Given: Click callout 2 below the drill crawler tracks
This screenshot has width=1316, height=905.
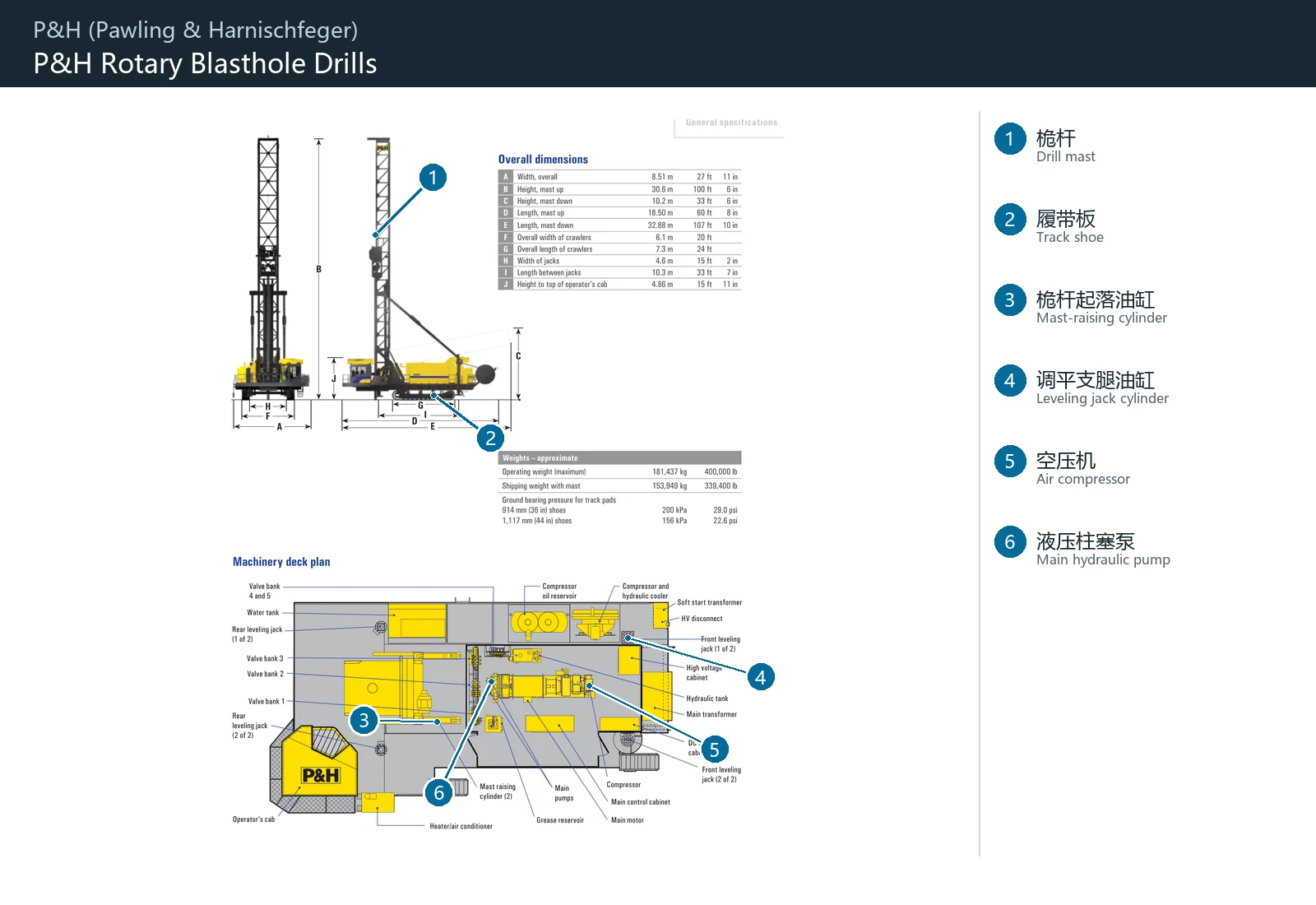Looking at the screenshot, I should pyautogui.click(x=491, y=438).
